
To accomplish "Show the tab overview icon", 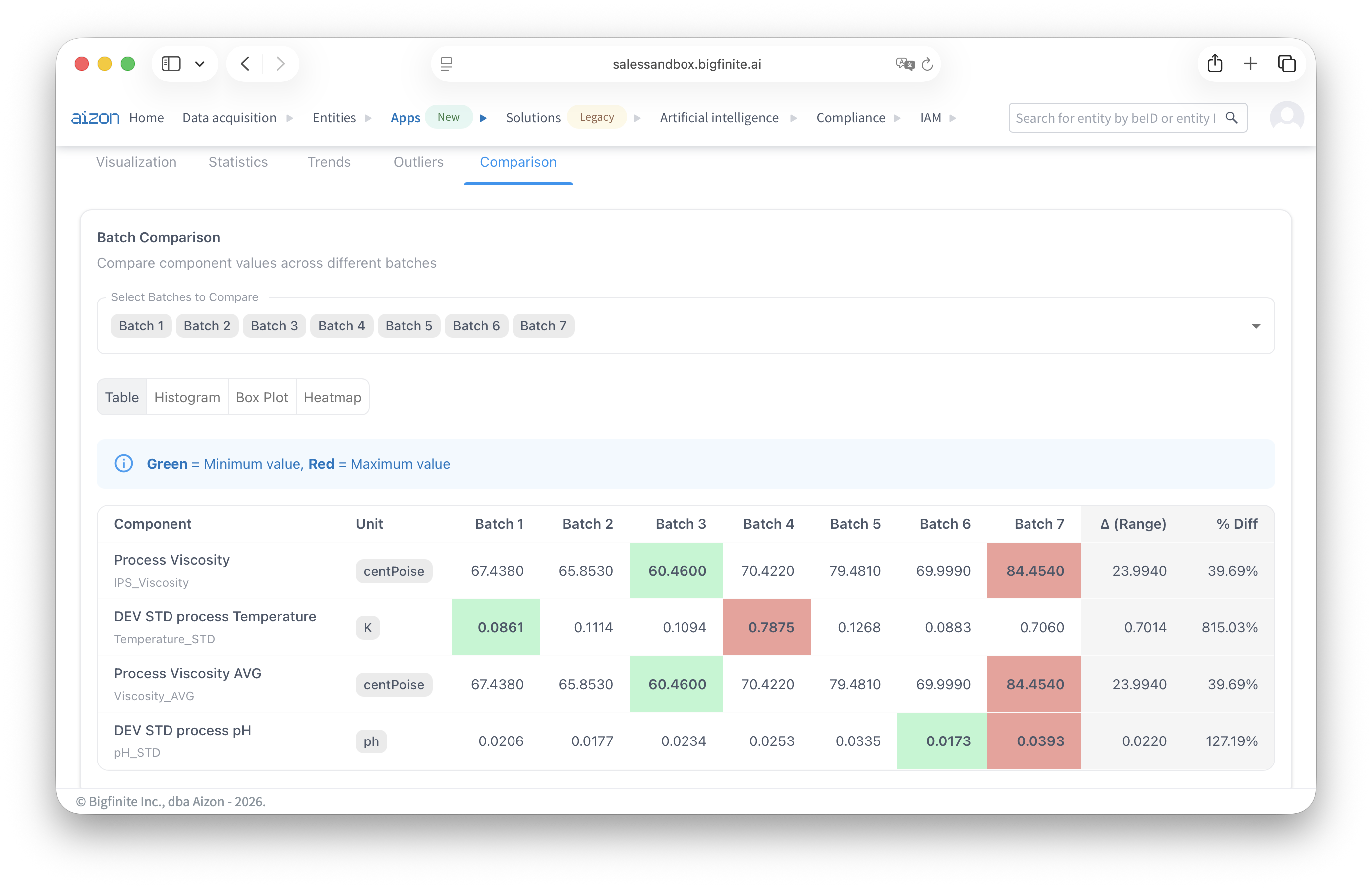I will [1286, 63].
